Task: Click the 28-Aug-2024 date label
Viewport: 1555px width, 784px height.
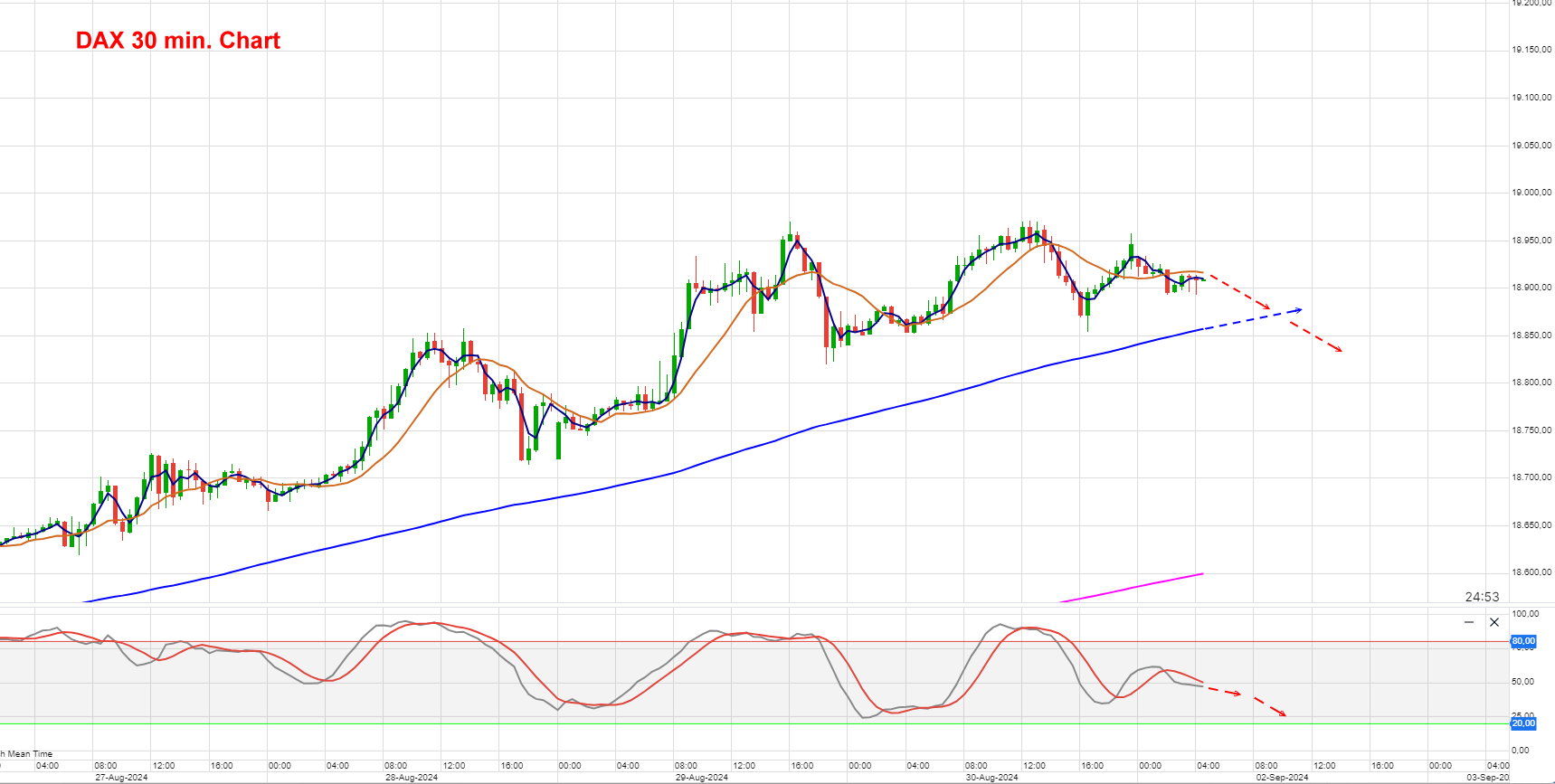Action: (x=412, y=778)
